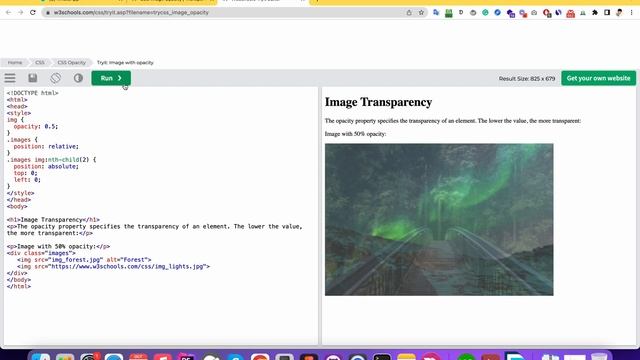The width and height of the screenshot is (640, 360).
Task: Open the red circle extension with badge
Action: pyautogui.click(x=547, y=13)
